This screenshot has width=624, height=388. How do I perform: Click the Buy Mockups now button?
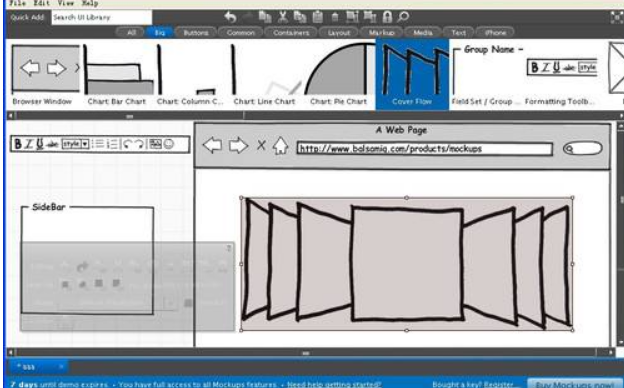575,384
